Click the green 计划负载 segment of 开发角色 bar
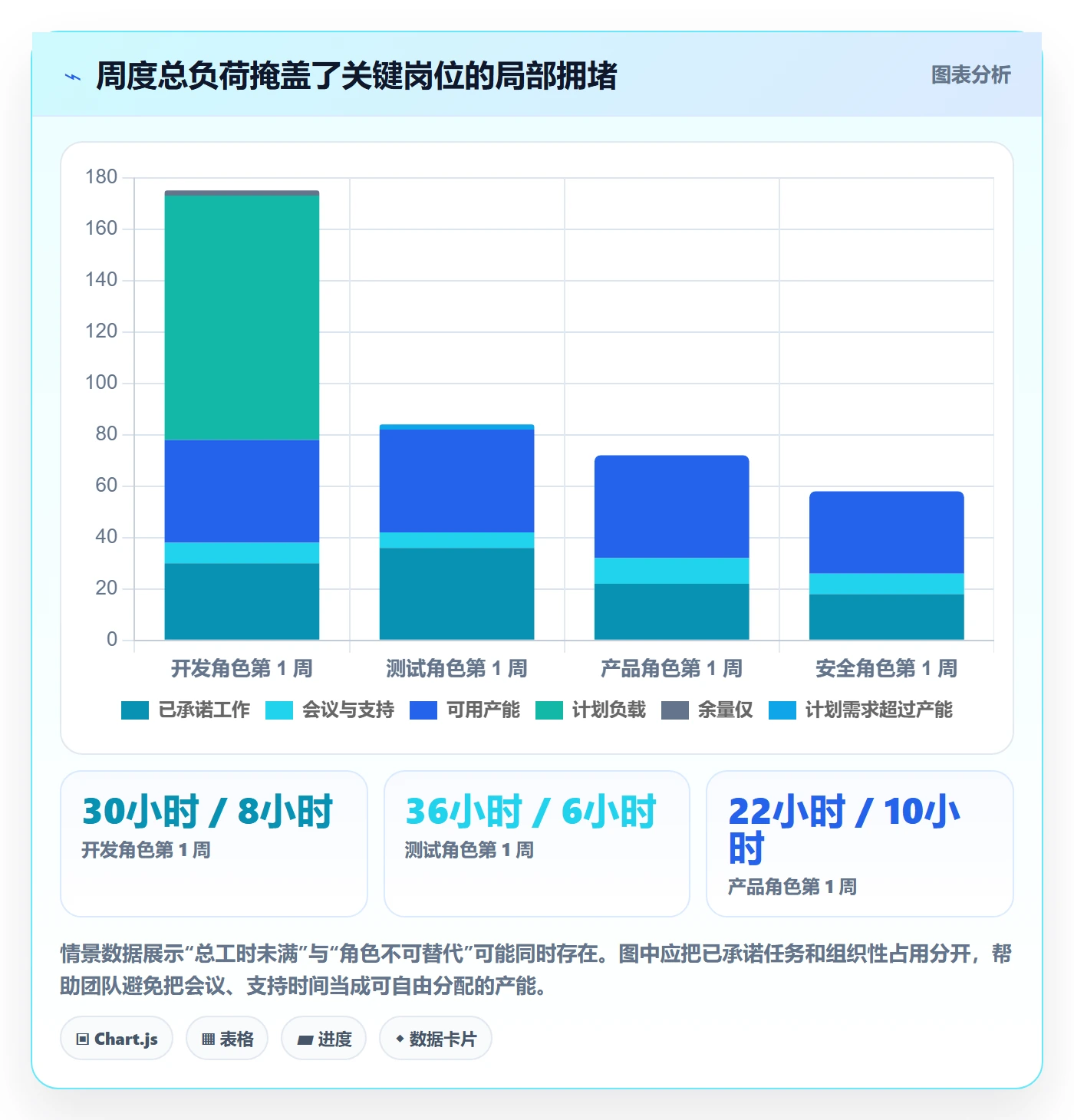 (x=242, y=318)
